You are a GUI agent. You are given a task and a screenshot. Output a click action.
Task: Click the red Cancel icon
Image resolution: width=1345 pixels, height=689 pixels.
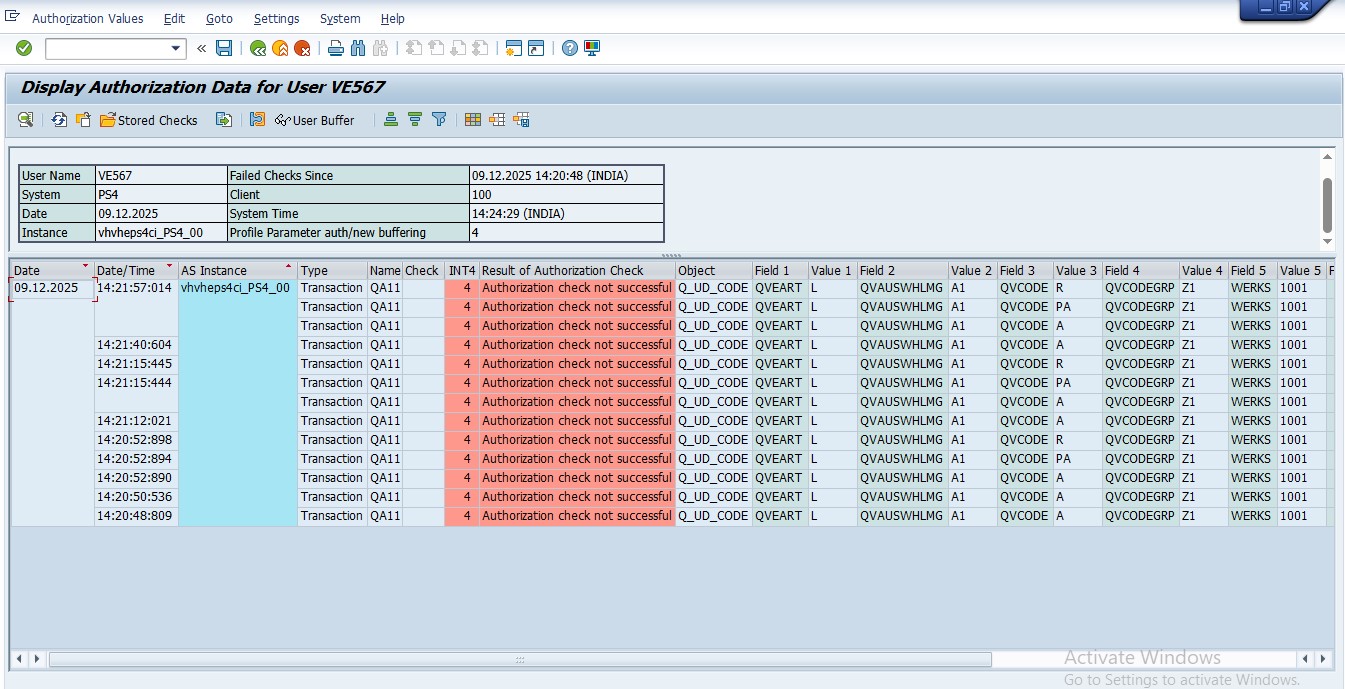302,48
